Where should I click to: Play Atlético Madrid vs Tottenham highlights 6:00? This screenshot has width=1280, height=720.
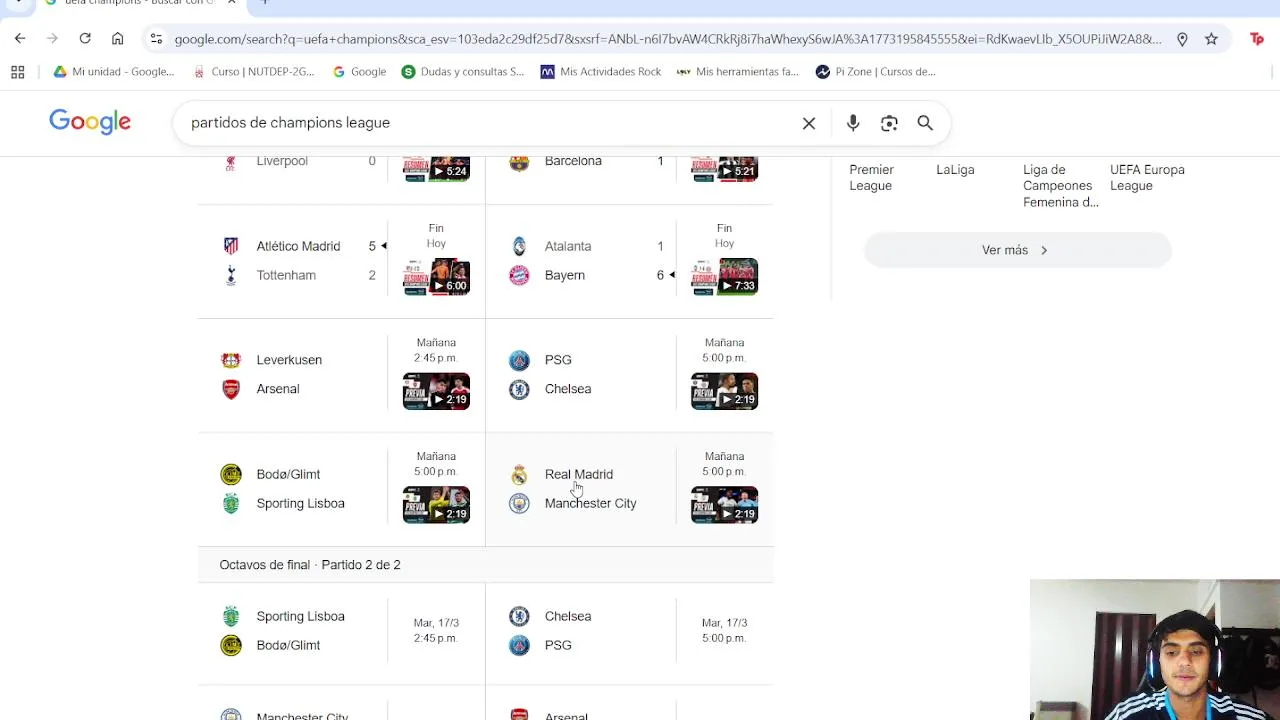coord(436,277)
